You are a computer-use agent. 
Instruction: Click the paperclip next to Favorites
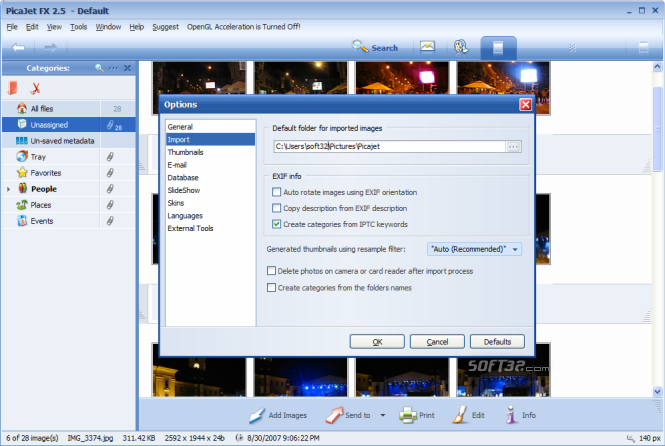tap(110, 173)
